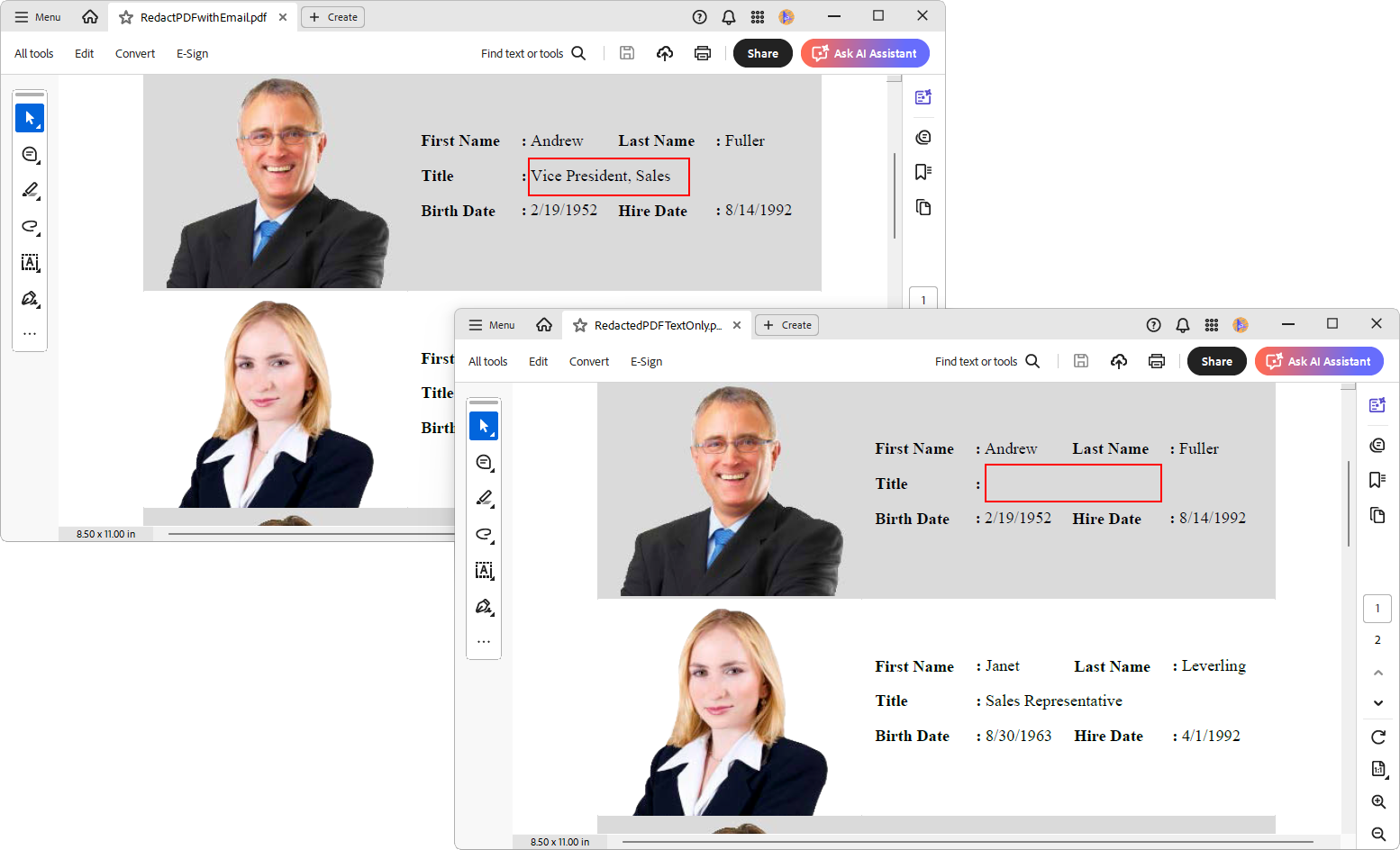
Task: Select the highlight tool in the RedactedPDFTextOnly window
Action: [484, 498]
